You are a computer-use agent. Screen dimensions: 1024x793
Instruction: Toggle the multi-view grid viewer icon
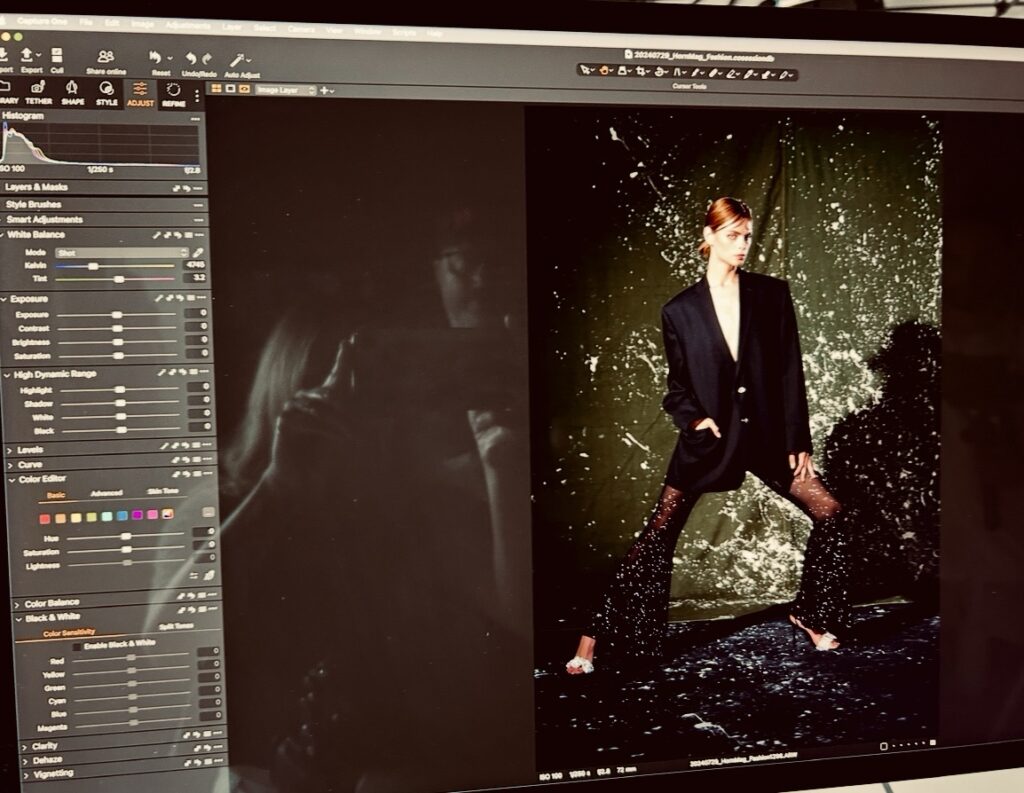(x=216, y=88)
